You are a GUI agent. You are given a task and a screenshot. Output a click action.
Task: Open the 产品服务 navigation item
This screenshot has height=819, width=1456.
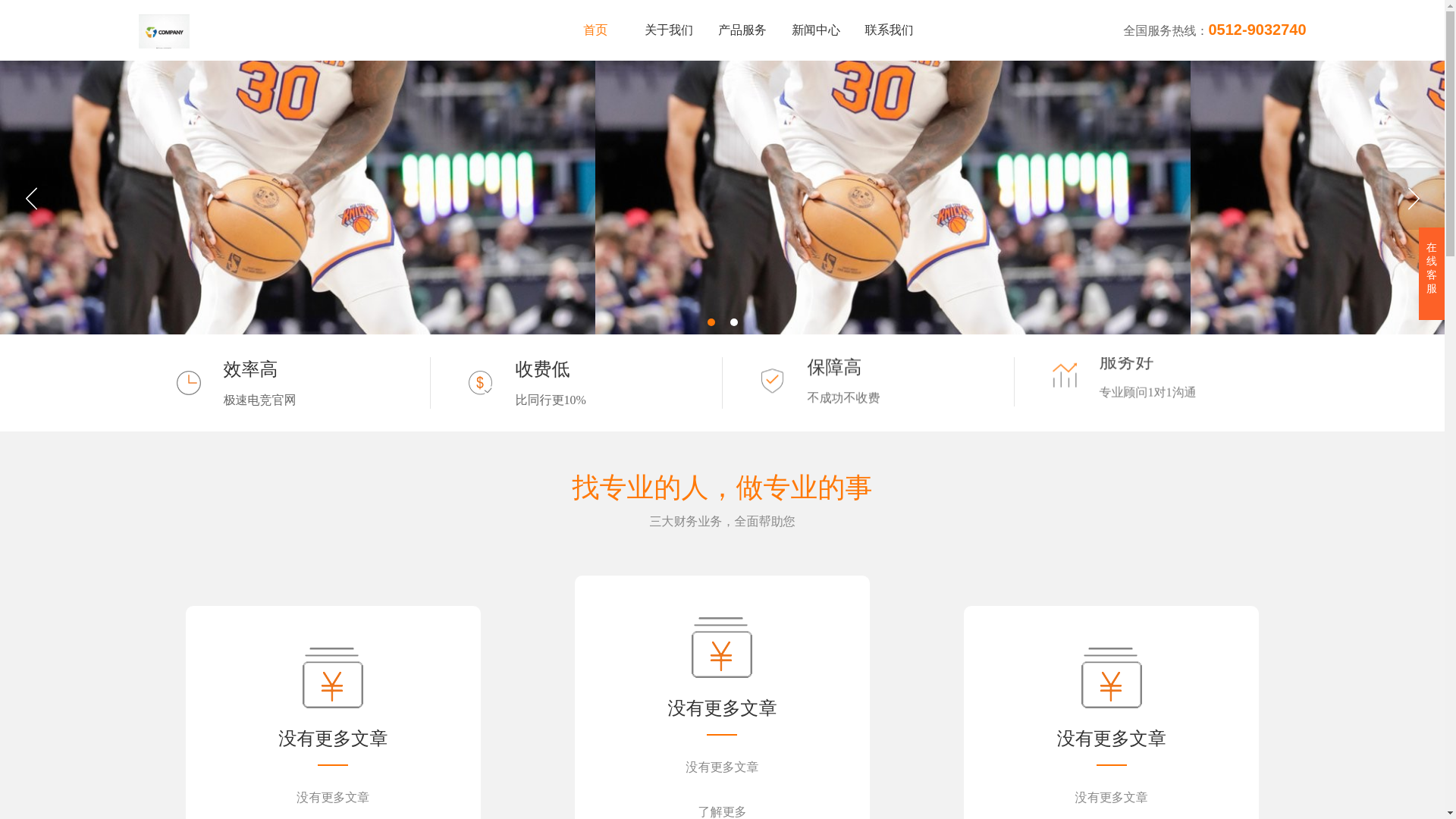[742, 30]
